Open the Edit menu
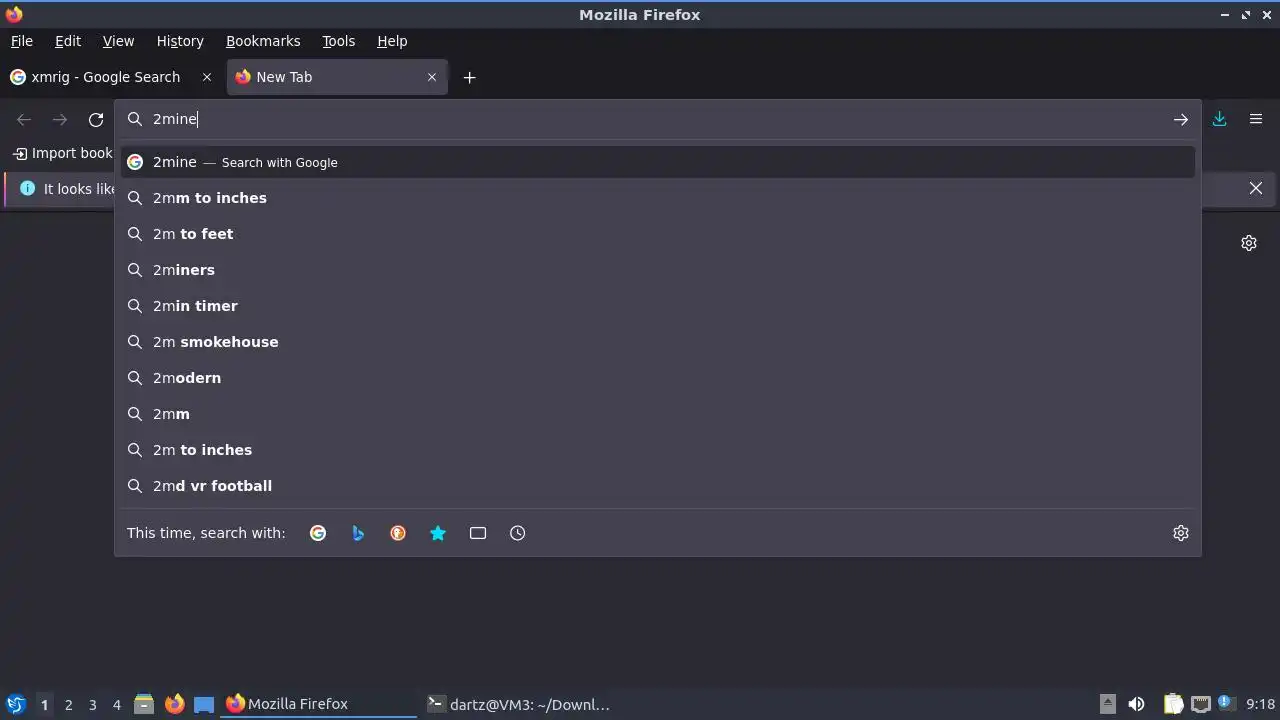1280x720 pixels. coord(68,41)
